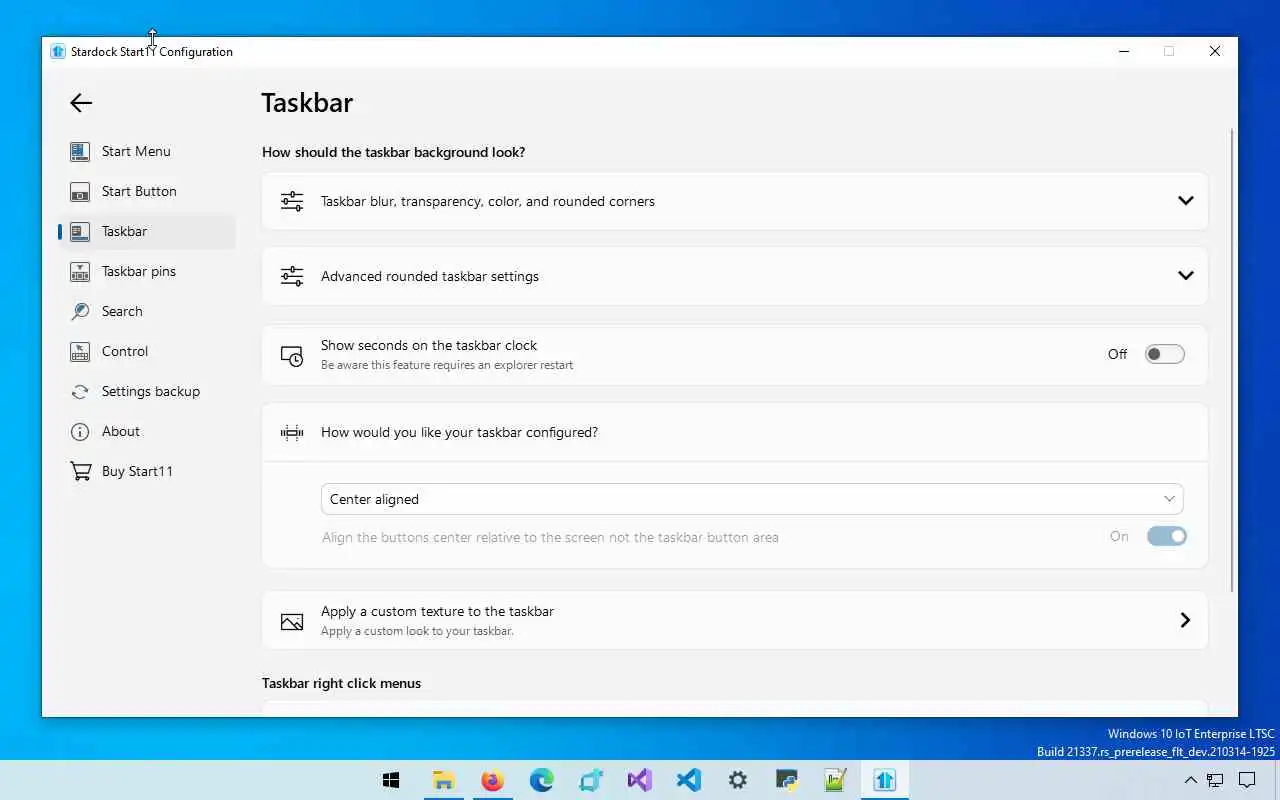This screenshot has width=1280, height=800.
Task: Click the About info icon
Action: [x=80, y=431]
